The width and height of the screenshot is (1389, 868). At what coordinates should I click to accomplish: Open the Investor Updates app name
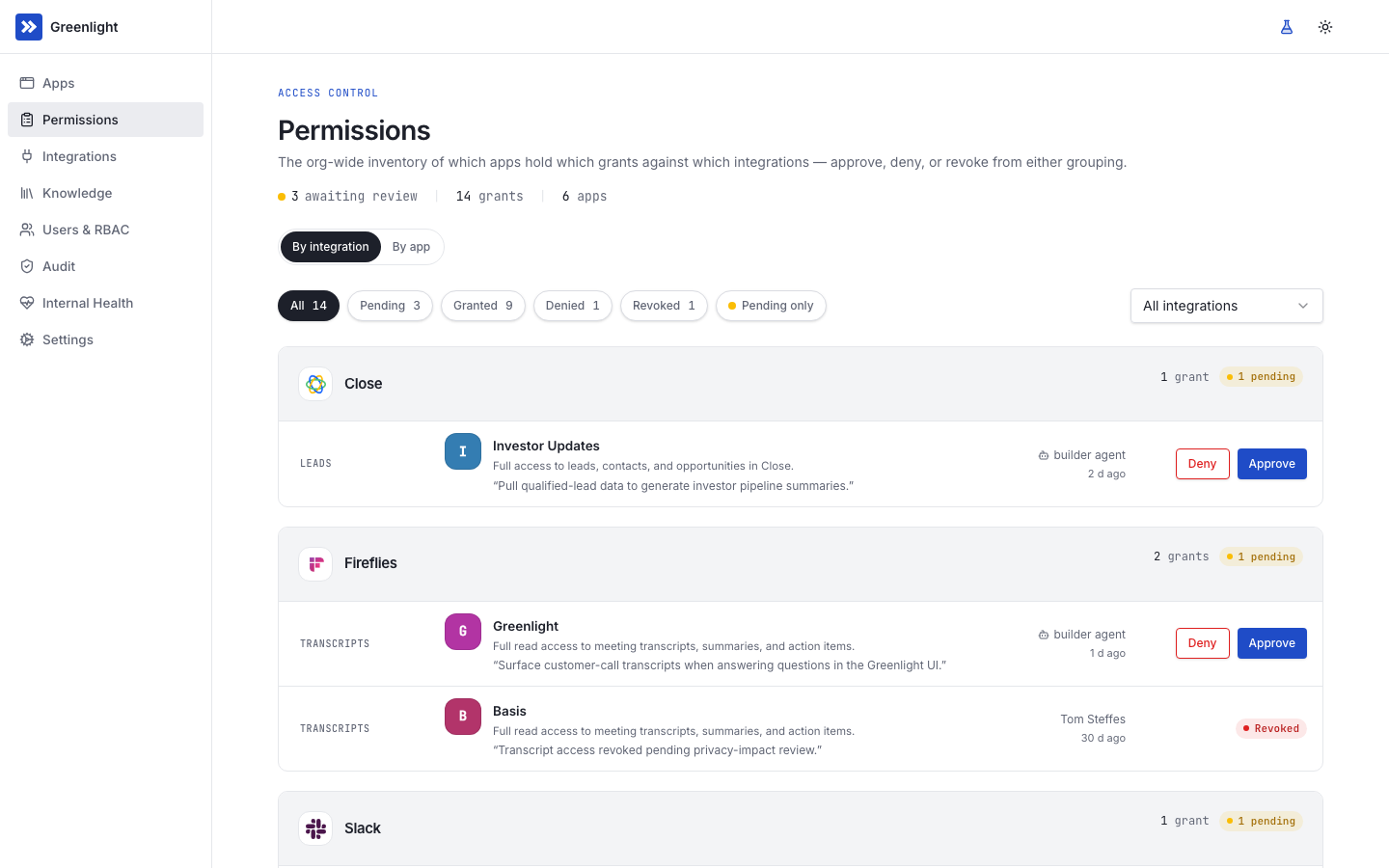[546, 446]
